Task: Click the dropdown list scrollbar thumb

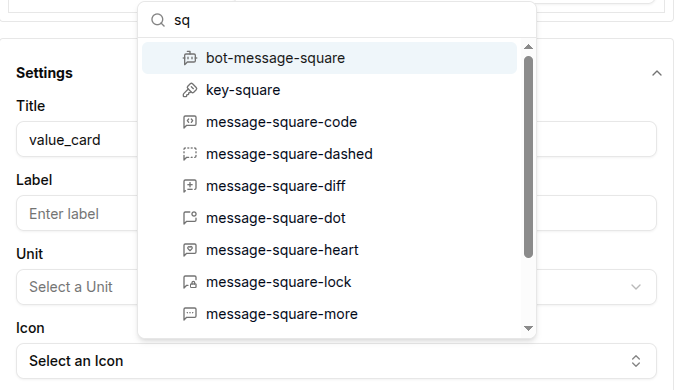Action: (x=528, y=157)
